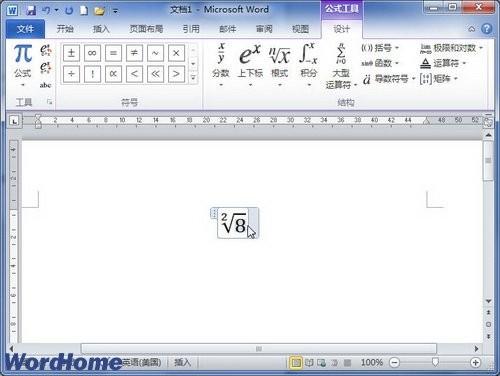The width and height of the screenshot is (500, 376).
Task: Click the New document icon
Action: tap(84, 10)
